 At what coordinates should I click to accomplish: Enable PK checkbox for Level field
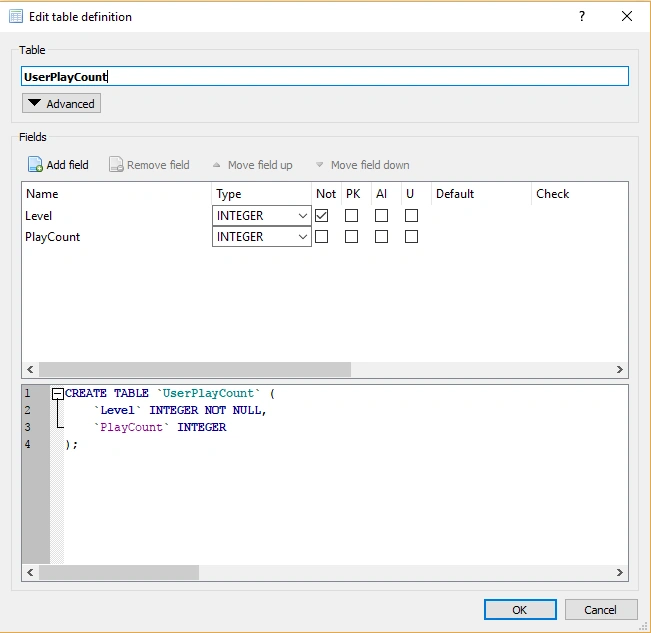(x=352, y=215)
